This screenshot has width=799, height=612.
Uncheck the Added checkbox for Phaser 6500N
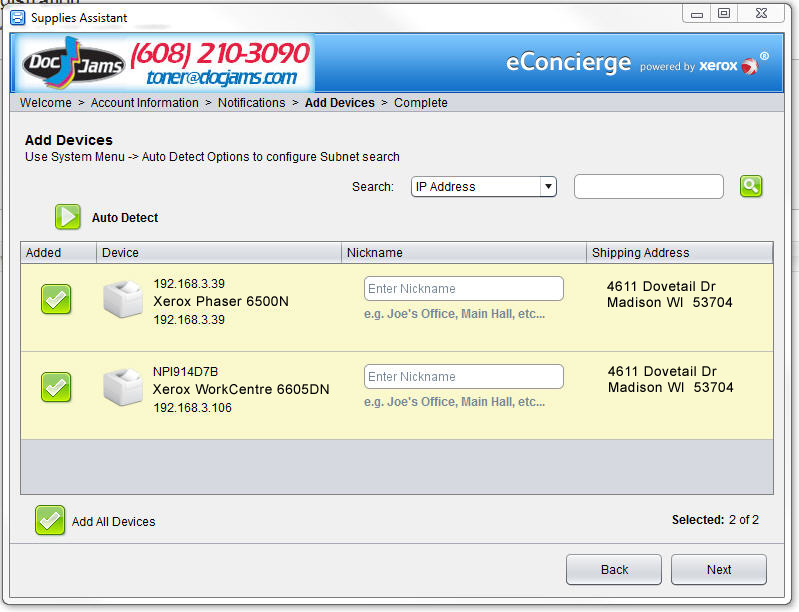click(56, 299)
